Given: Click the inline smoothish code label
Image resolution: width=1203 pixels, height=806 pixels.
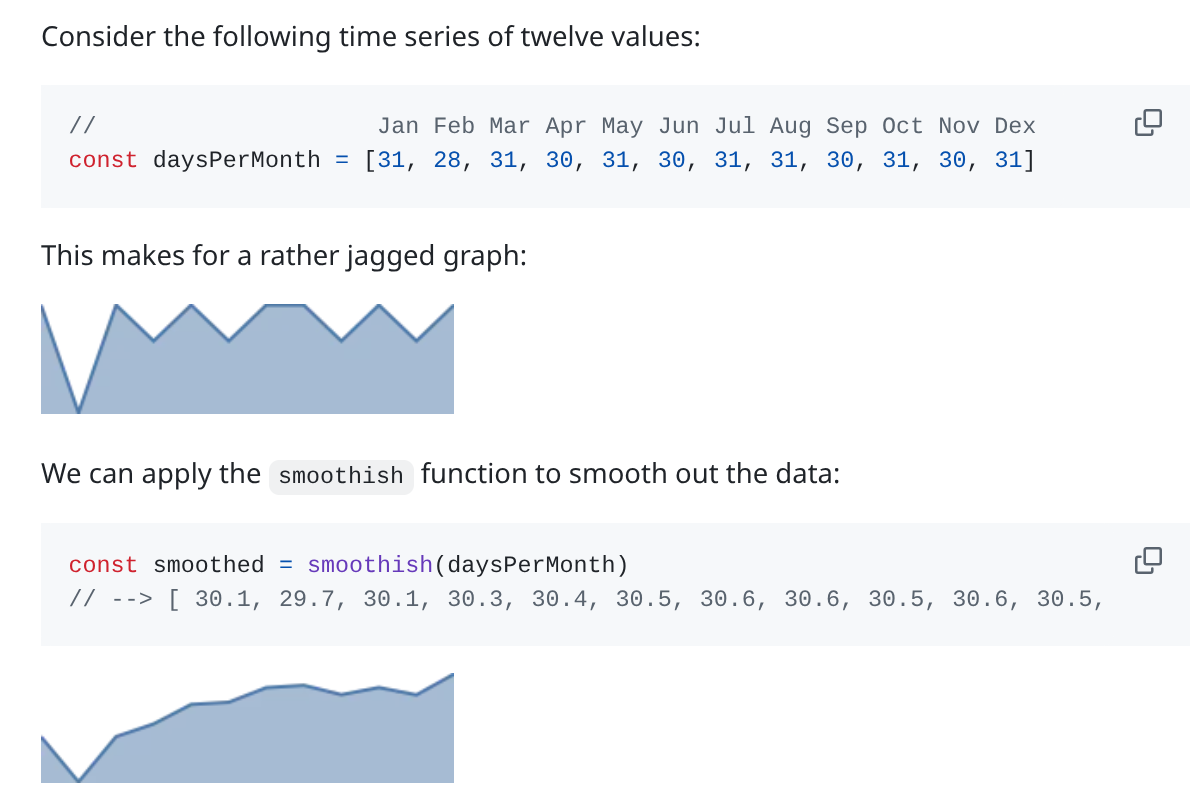Looking at the screenshot, I should click(x=341, y=475).
